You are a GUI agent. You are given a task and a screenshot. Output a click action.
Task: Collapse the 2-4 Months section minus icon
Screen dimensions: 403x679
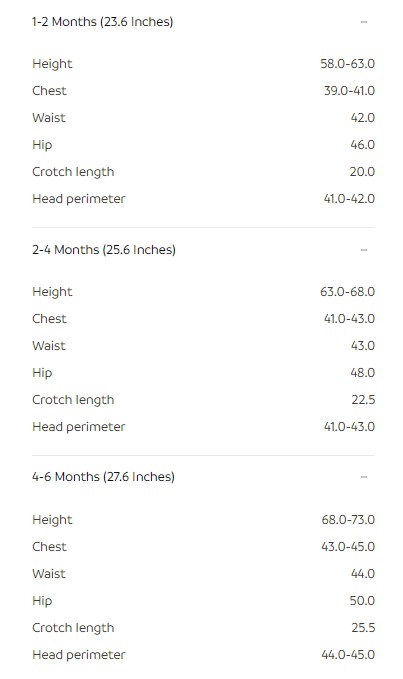coord(364,250)
